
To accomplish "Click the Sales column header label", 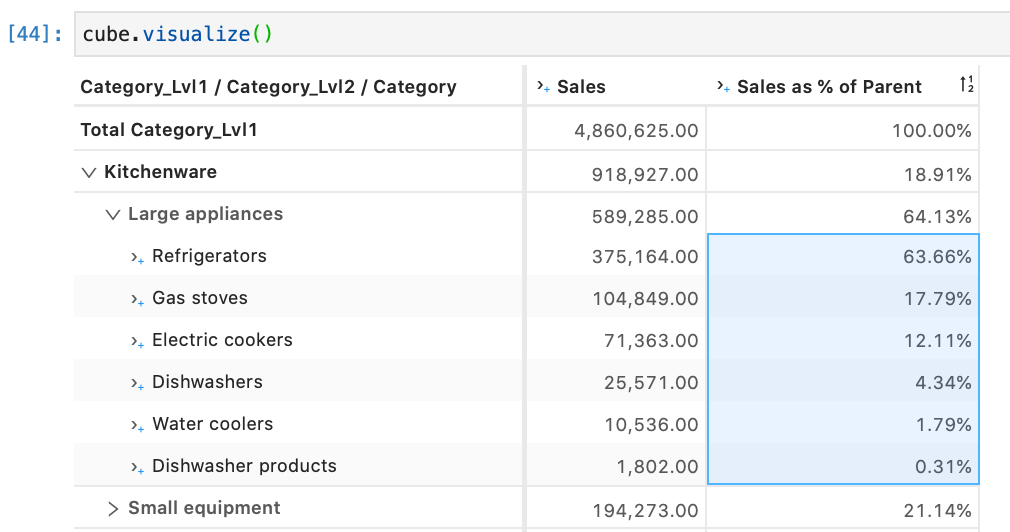I will [x=581, y=87].
